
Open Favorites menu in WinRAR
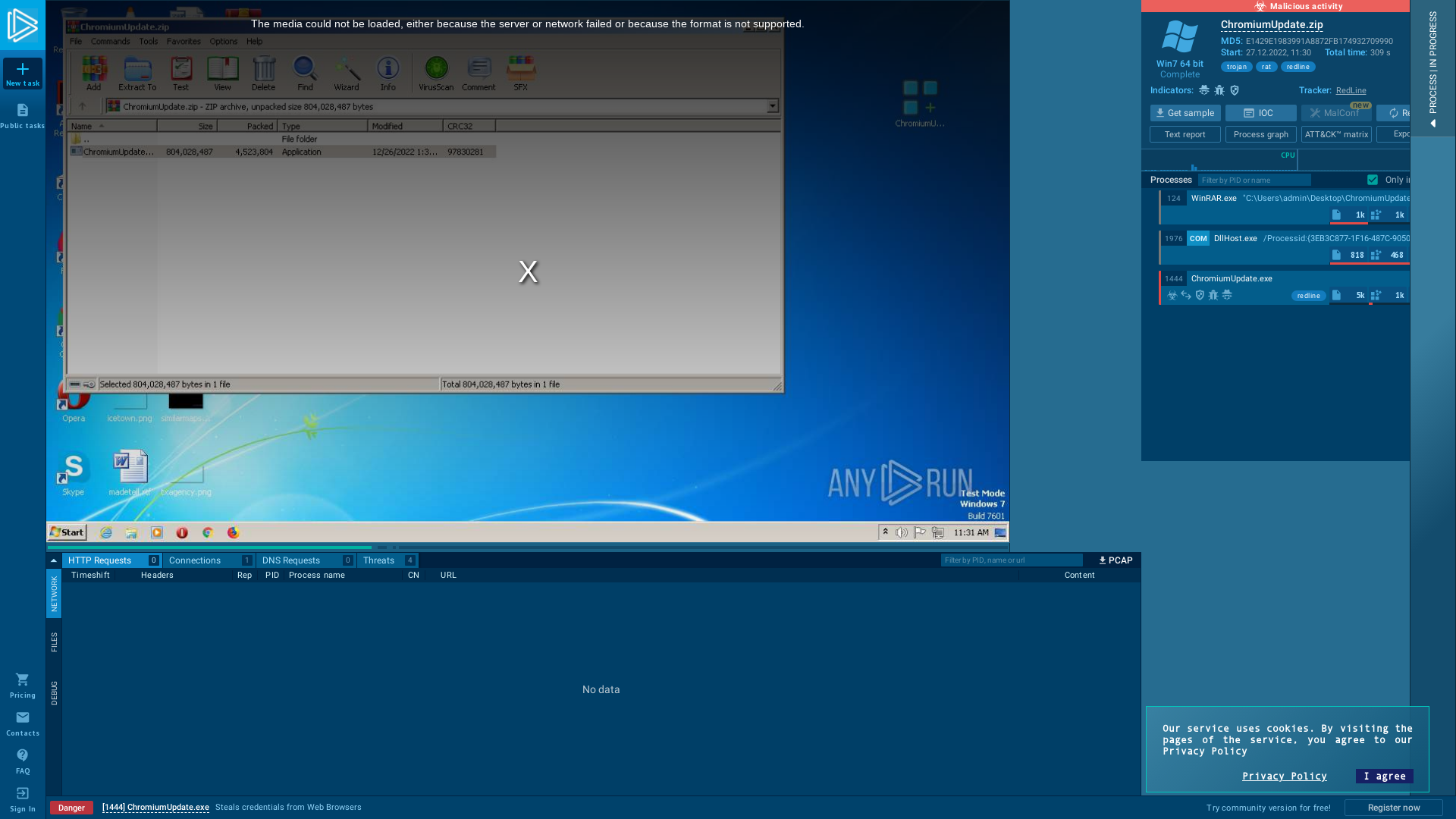tap(184, 42)
